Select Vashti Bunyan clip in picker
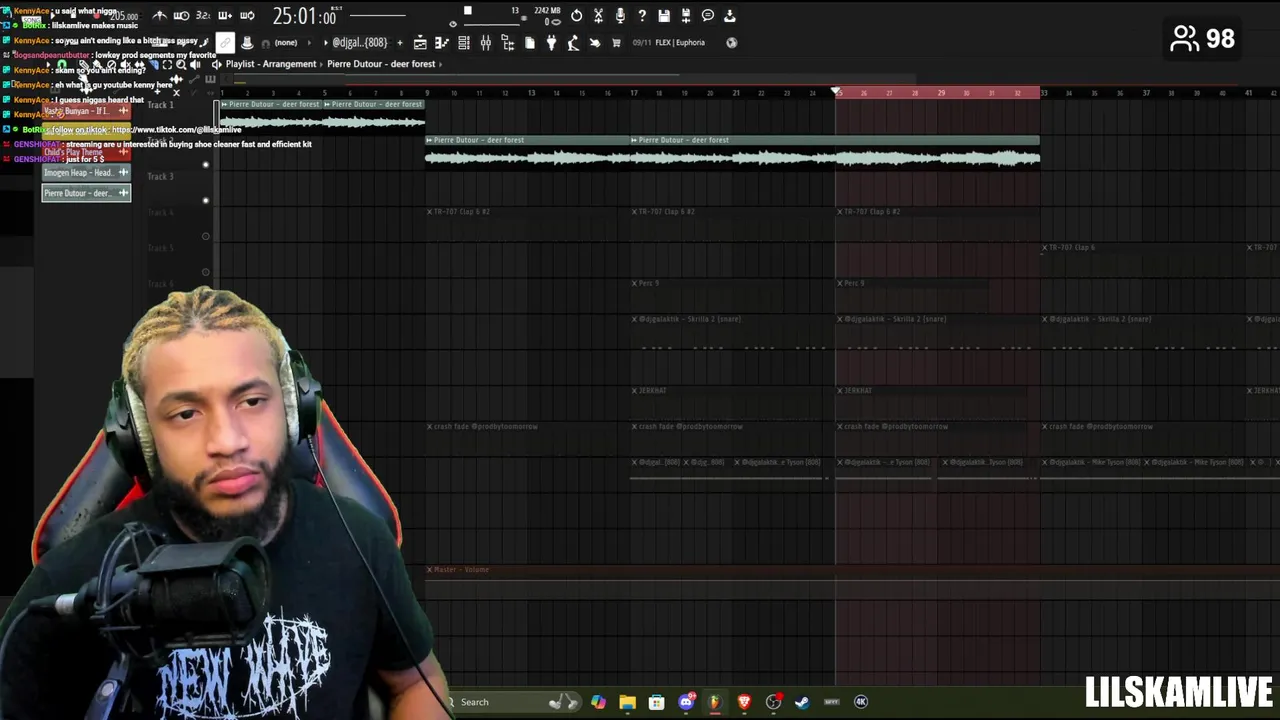 [86, 111]
